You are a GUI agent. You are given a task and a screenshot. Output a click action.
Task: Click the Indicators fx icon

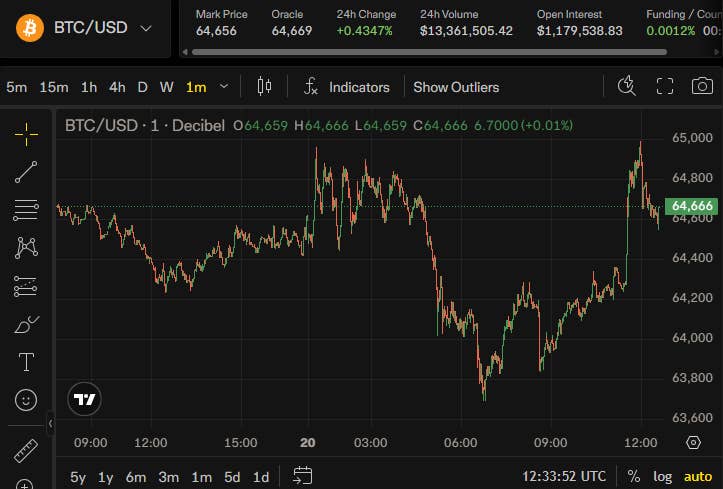click(x=310, y=86)
